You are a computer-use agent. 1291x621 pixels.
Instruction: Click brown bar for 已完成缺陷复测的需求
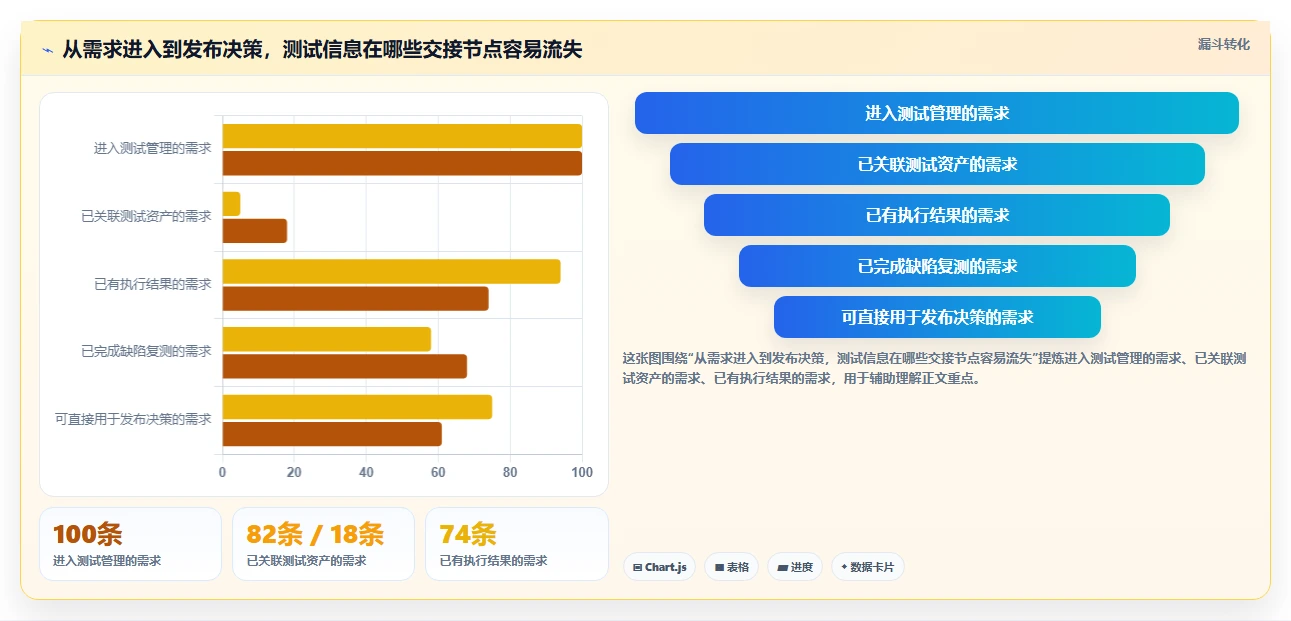click(344, 366)
